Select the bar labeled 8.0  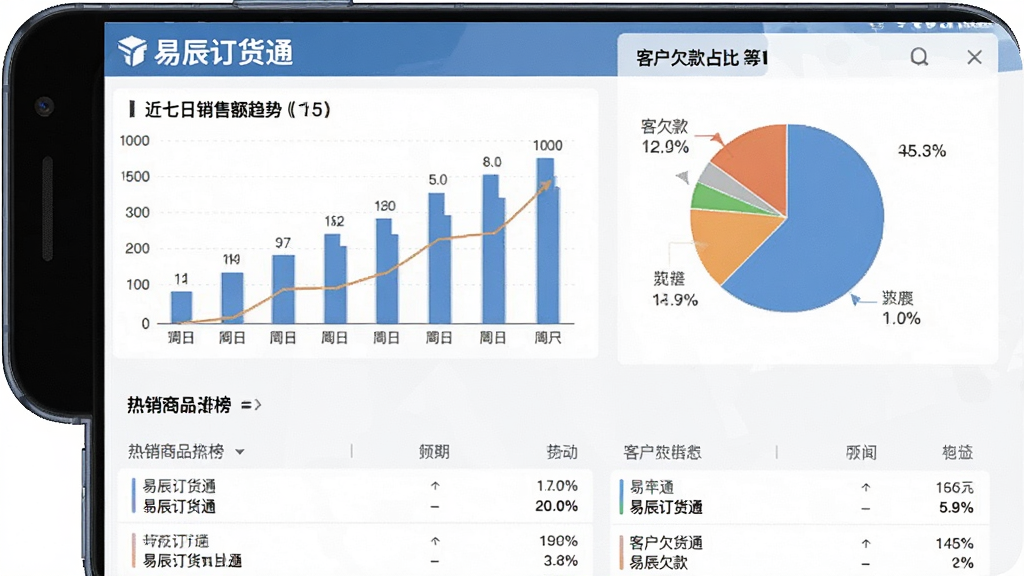point(494,249)
